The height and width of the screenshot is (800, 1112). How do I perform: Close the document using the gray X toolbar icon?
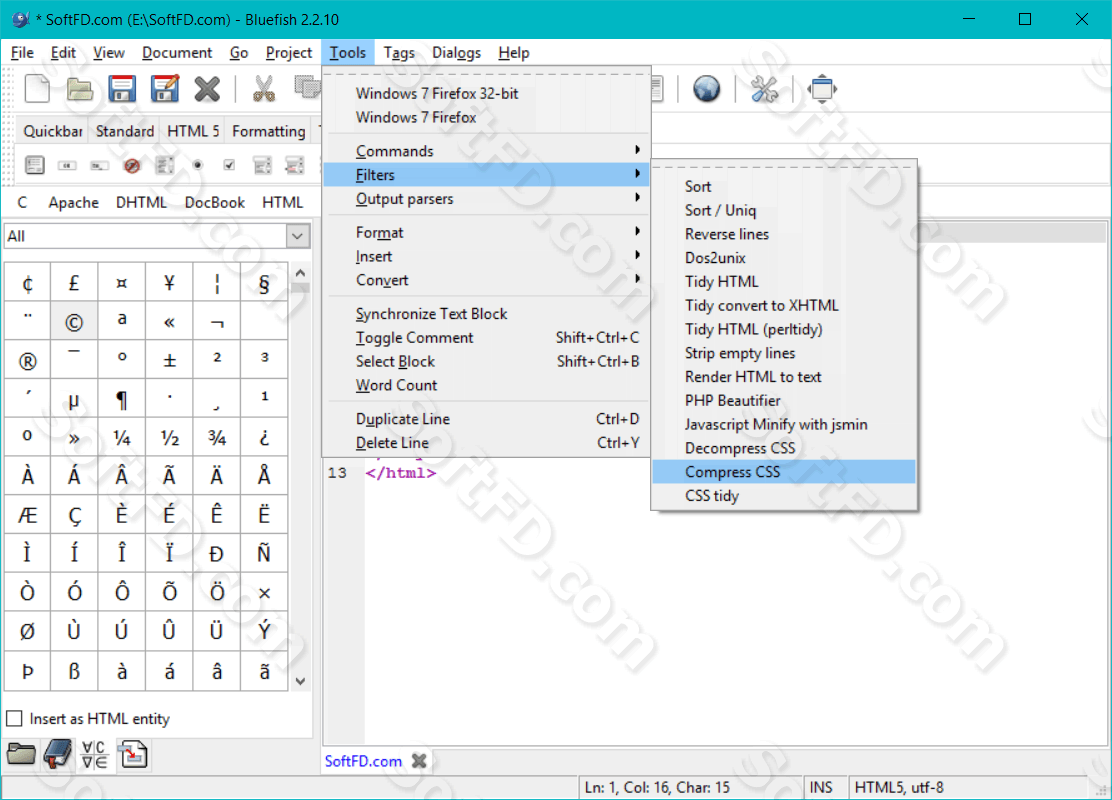tap(207, 89)
